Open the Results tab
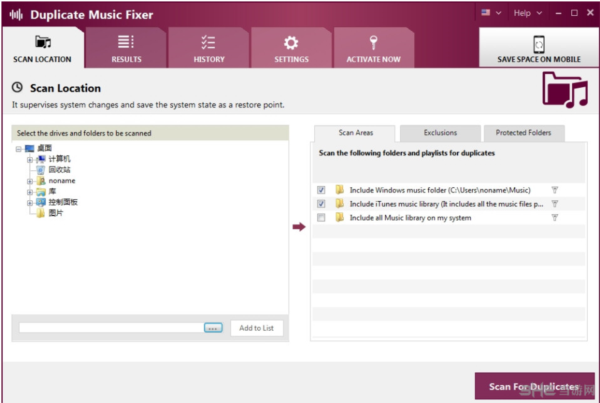 [x=126, y=48]
